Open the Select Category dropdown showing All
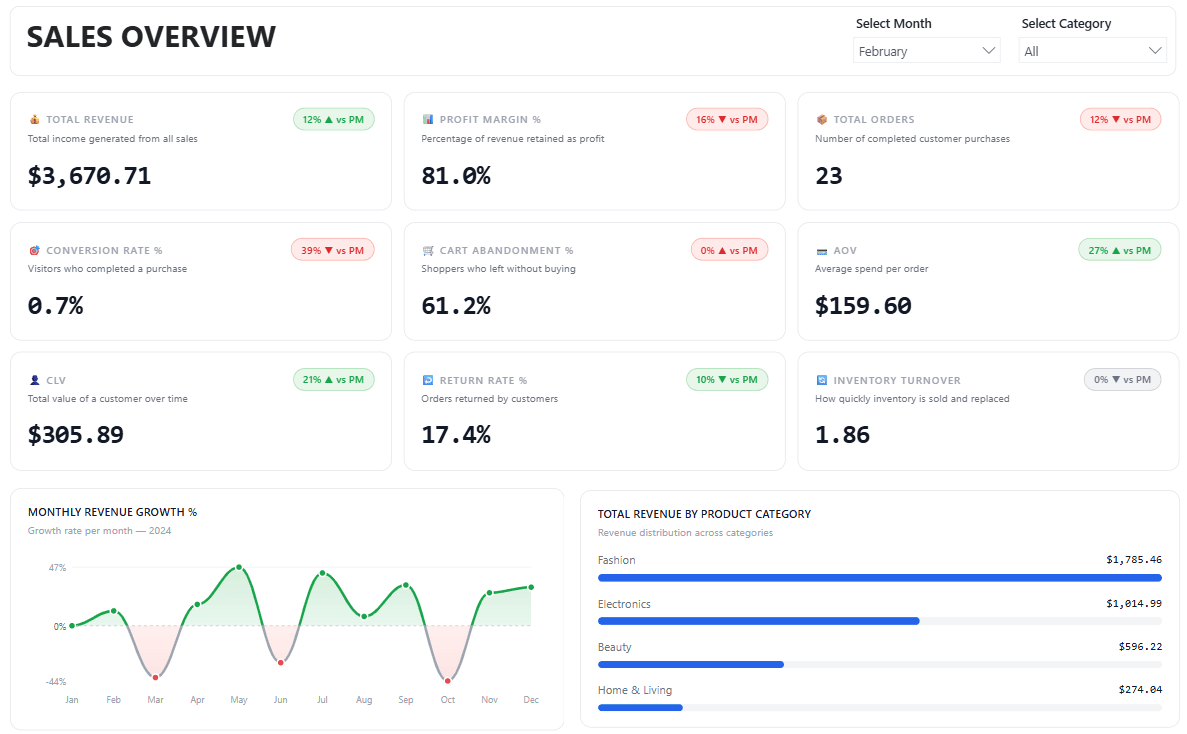The width and height of the screenshot is (1187, 734). click(x=1092, y=51)
